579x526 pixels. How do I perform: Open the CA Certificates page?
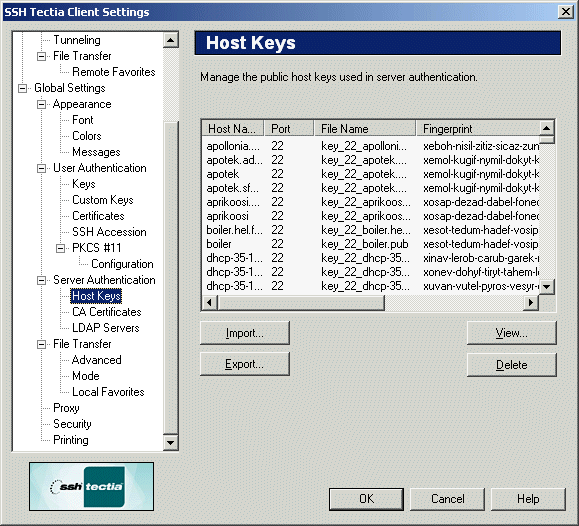(107, 312)
